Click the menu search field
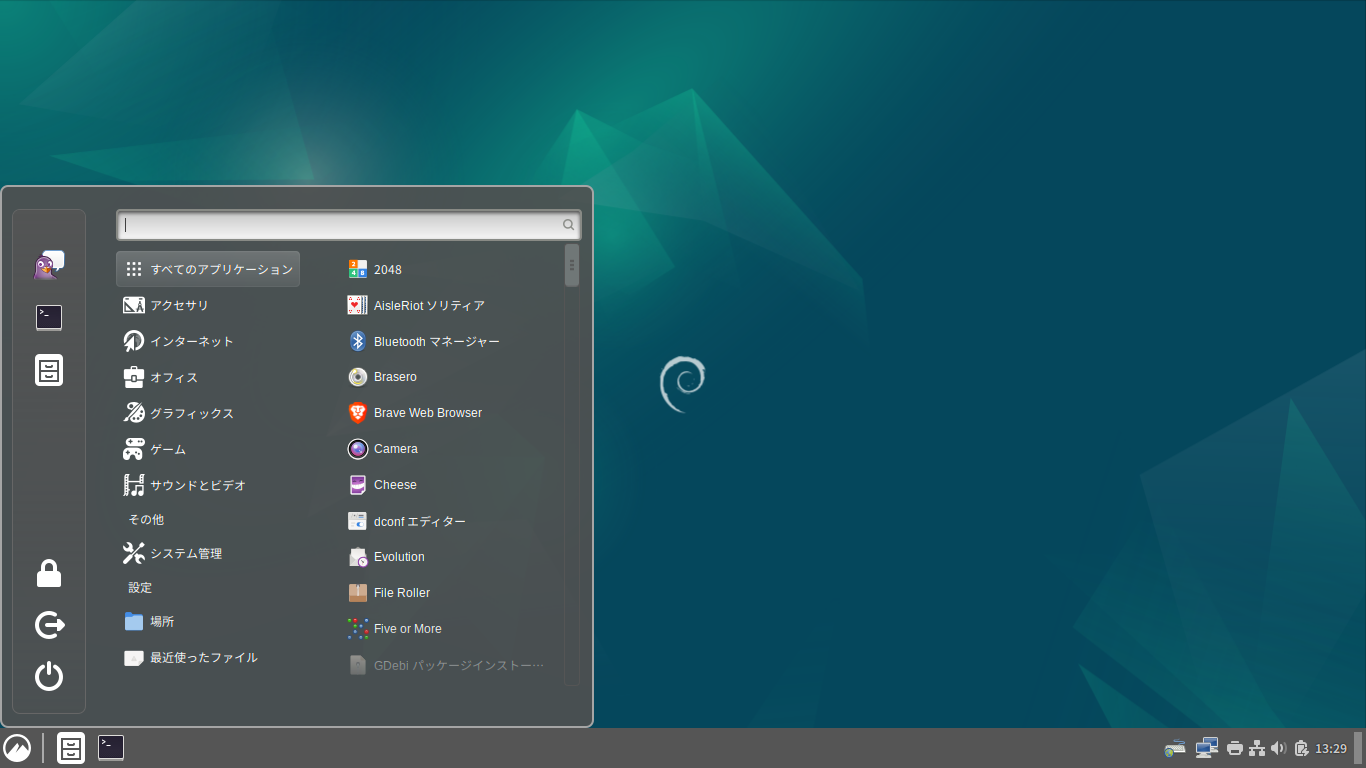The height and width of the screenshot is (768, 1366). (340, 225)
